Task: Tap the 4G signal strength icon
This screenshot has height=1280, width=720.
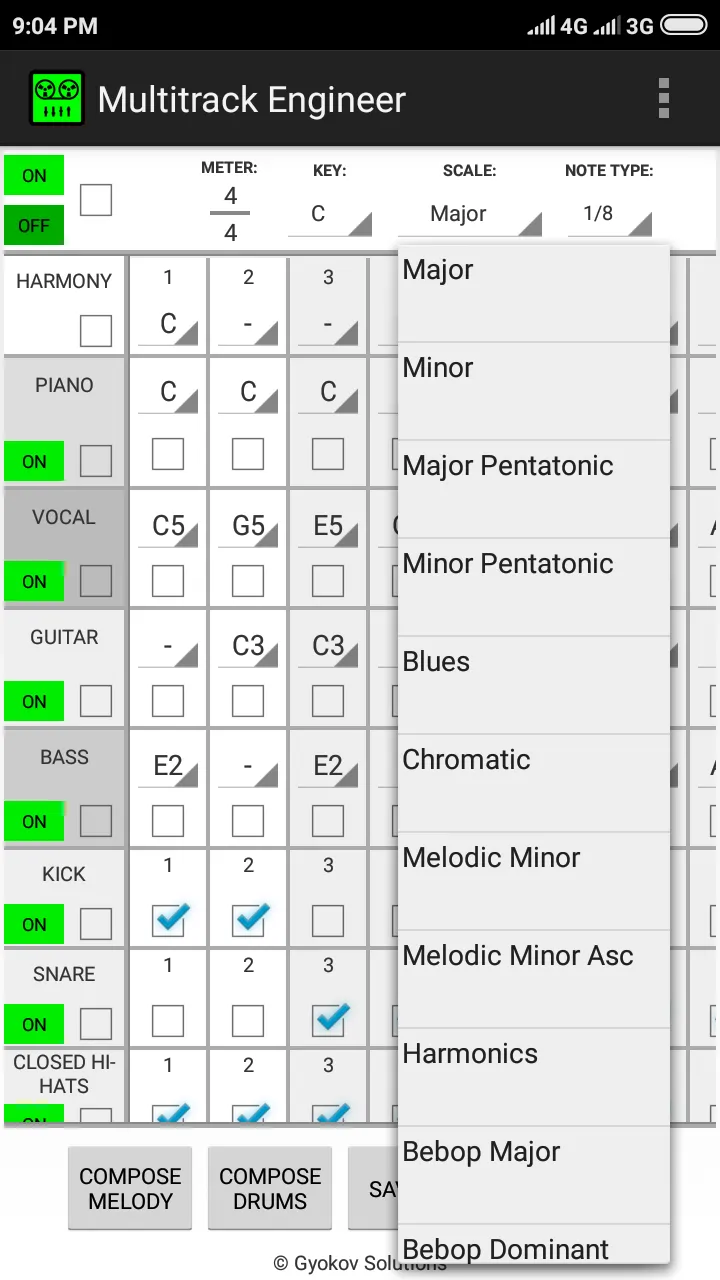Action: [x=558, y=26]
